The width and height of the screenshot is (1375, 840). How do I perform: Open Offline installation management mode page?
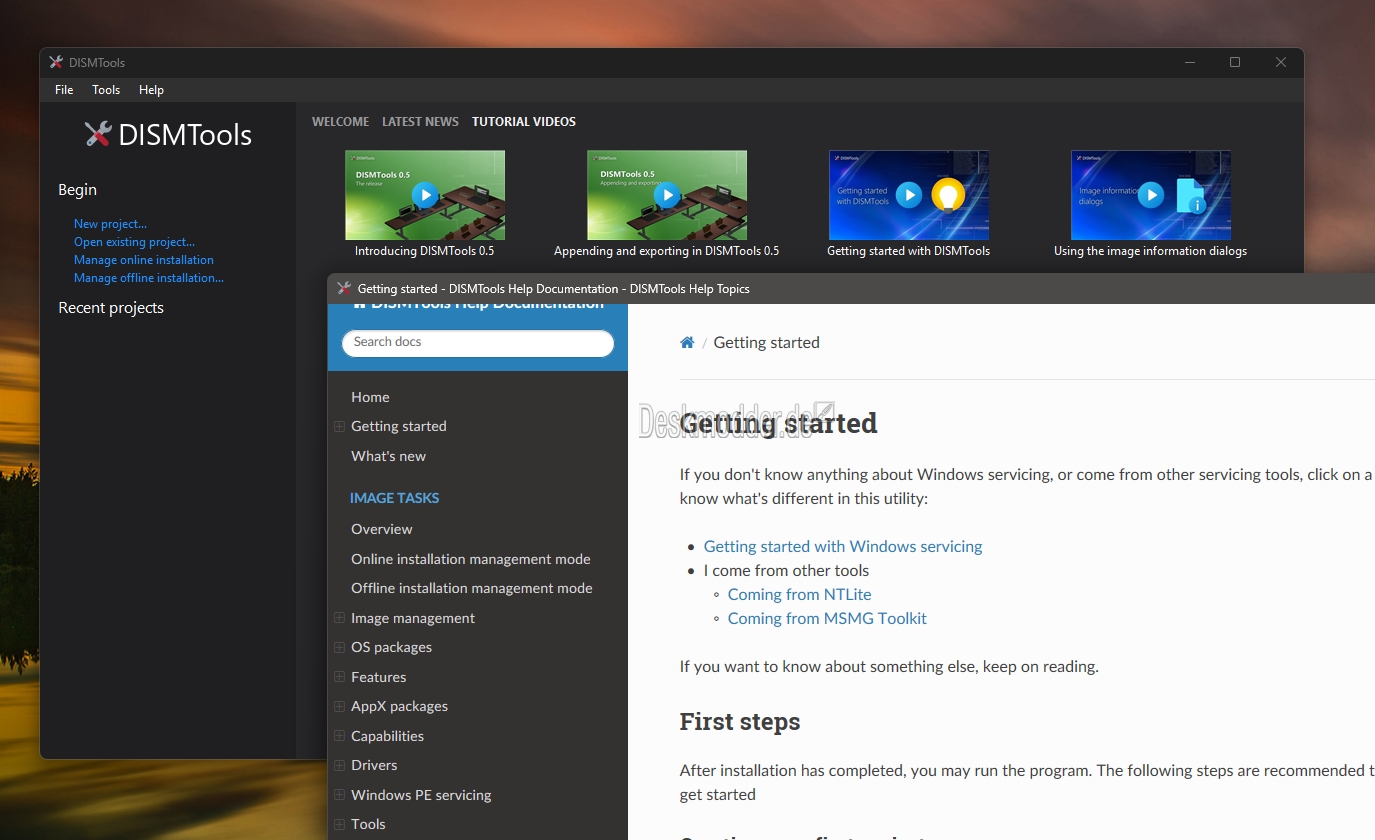click(471, 588)
